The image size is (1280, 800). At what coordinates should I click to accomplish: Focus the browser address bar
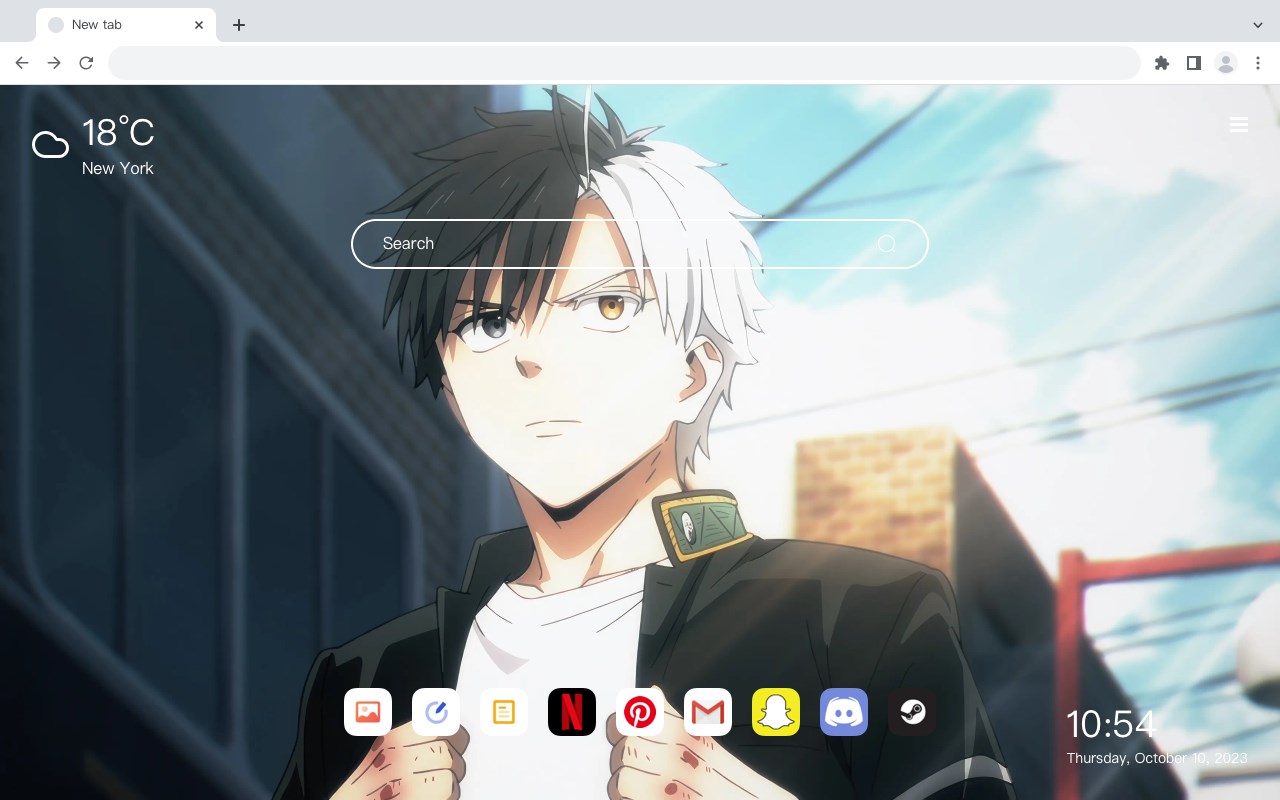[624, 63]
